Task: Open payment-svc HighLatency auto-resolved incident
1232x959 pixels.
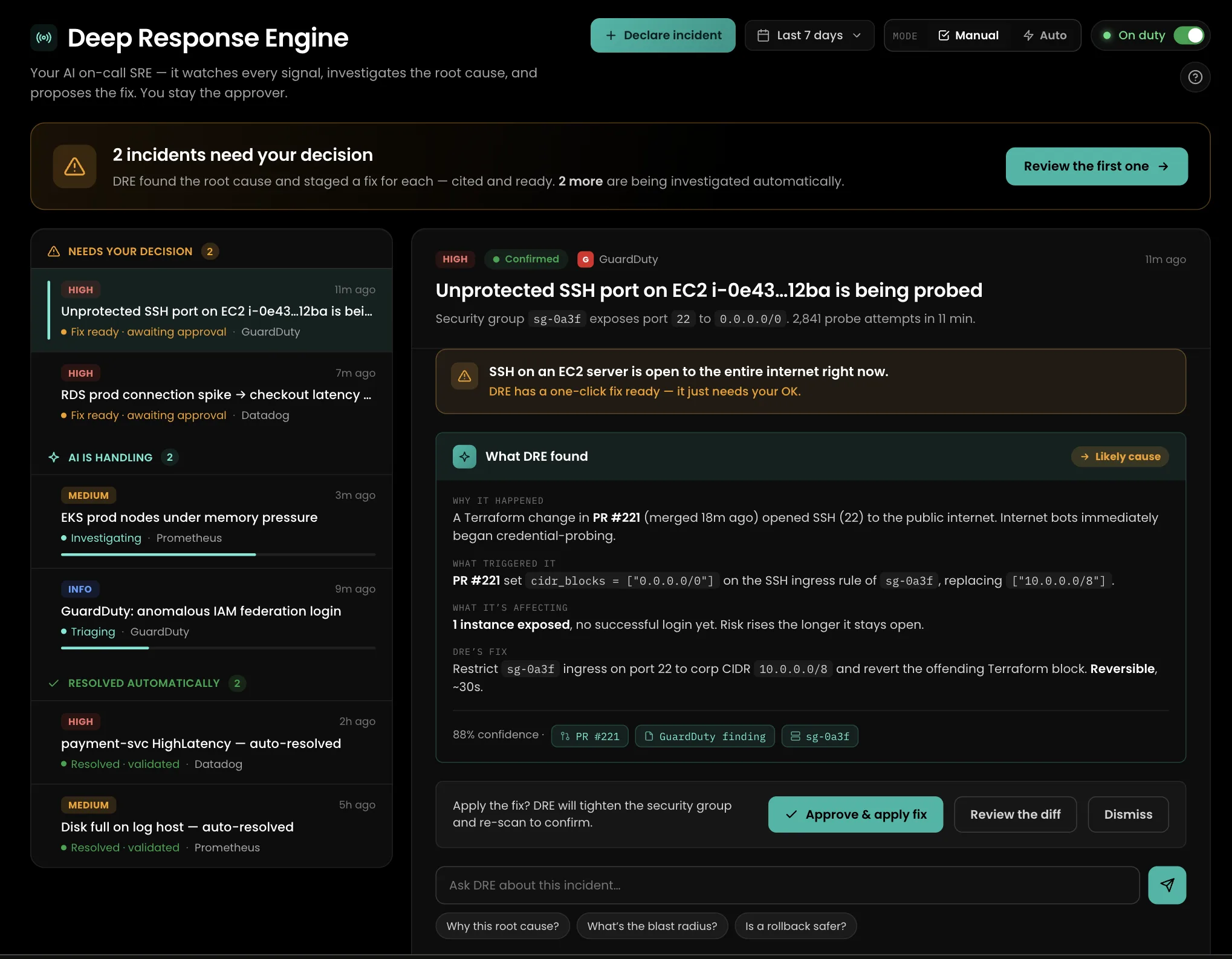Action: point(212,743)
